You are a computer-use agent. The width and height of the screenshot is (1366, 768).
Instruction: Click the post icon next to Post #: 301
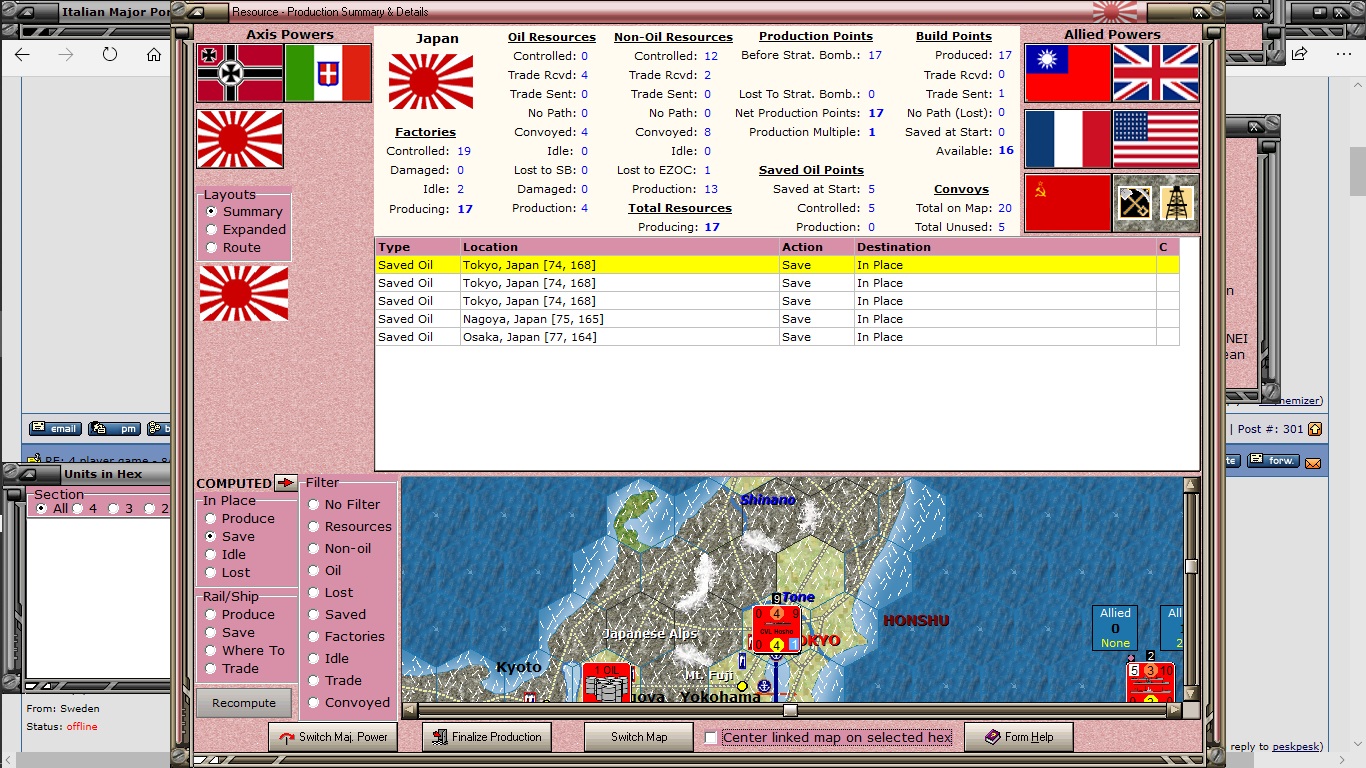1315,429
